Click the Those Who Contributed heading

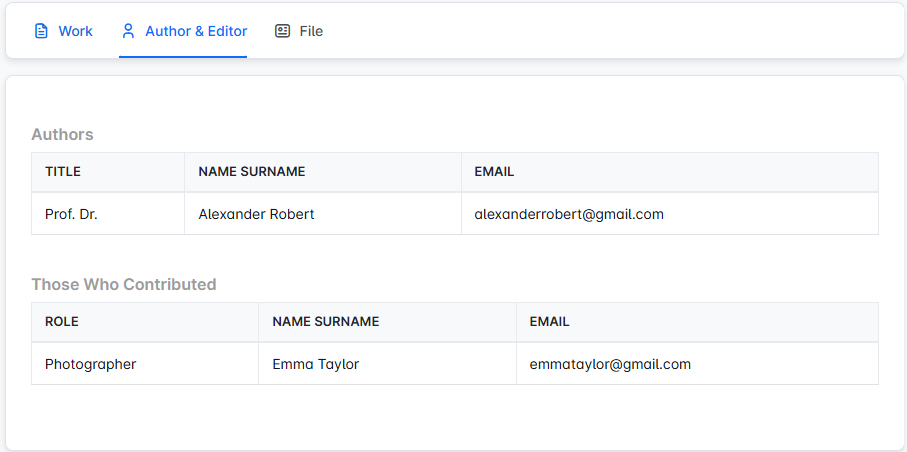pyautogui.click(x=124, y=284)
